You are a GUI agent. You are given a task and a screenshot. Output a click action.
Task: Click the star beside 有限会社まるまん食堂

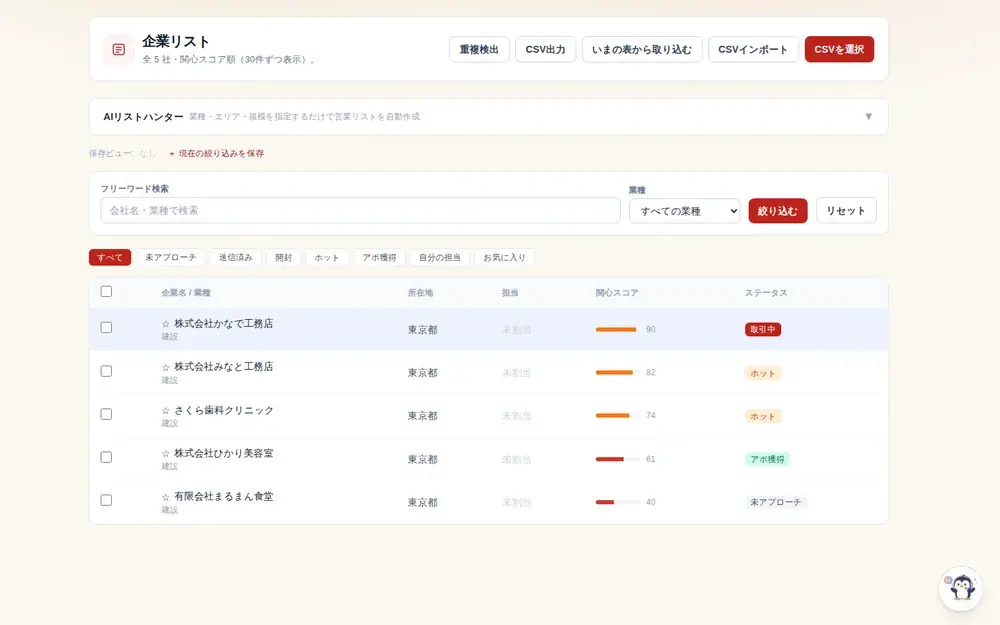166,497
